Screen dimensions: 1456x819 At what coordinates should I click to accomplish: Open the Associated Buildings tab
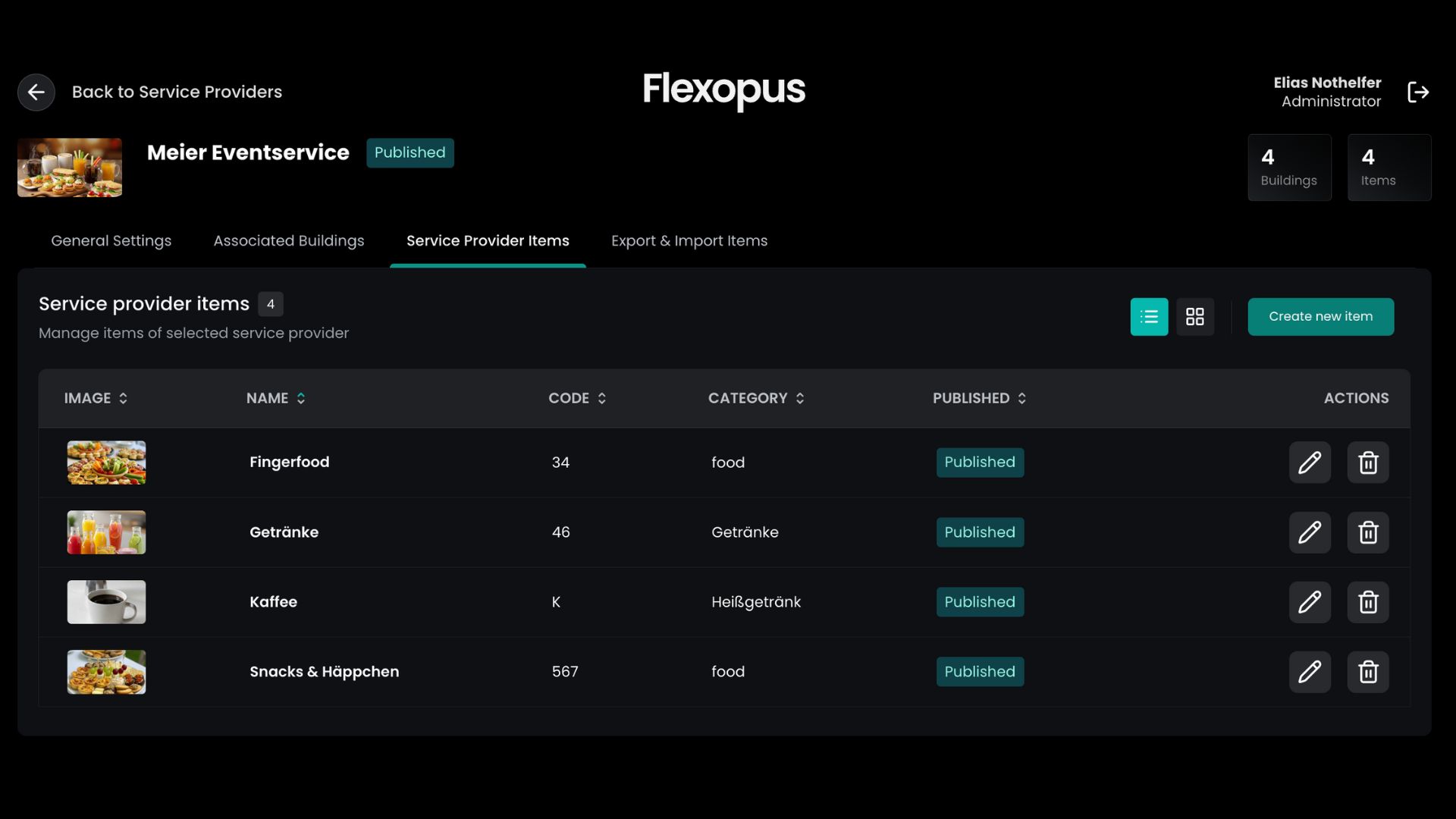[x=289, y=241]
